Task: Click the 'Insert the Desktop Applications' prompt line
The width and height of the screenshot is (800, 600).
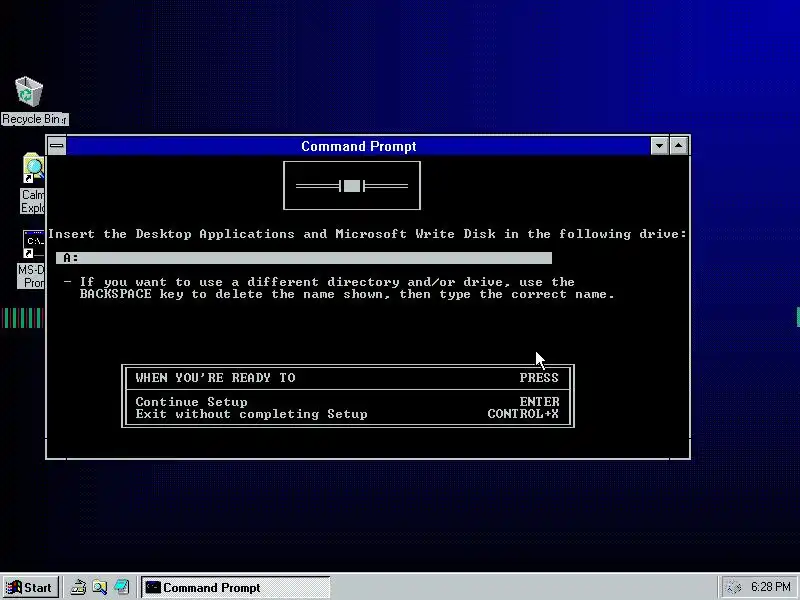Action: click(x=367, y=234)
